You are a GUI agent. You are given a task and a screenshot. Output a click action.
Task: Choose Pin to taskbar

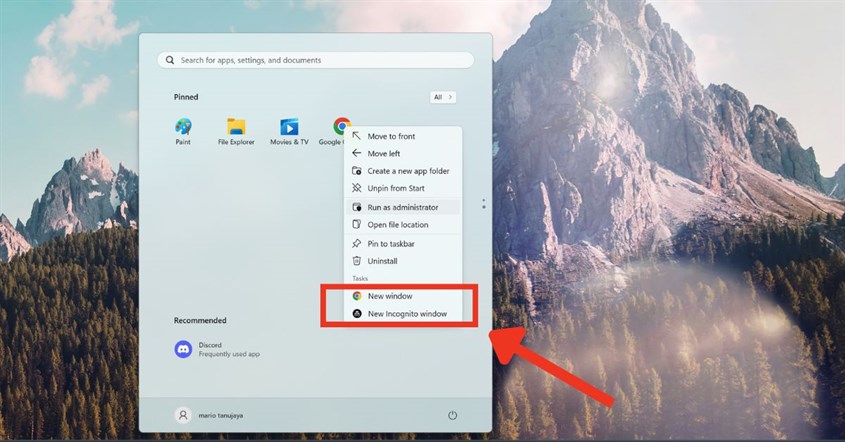point(403,244)
